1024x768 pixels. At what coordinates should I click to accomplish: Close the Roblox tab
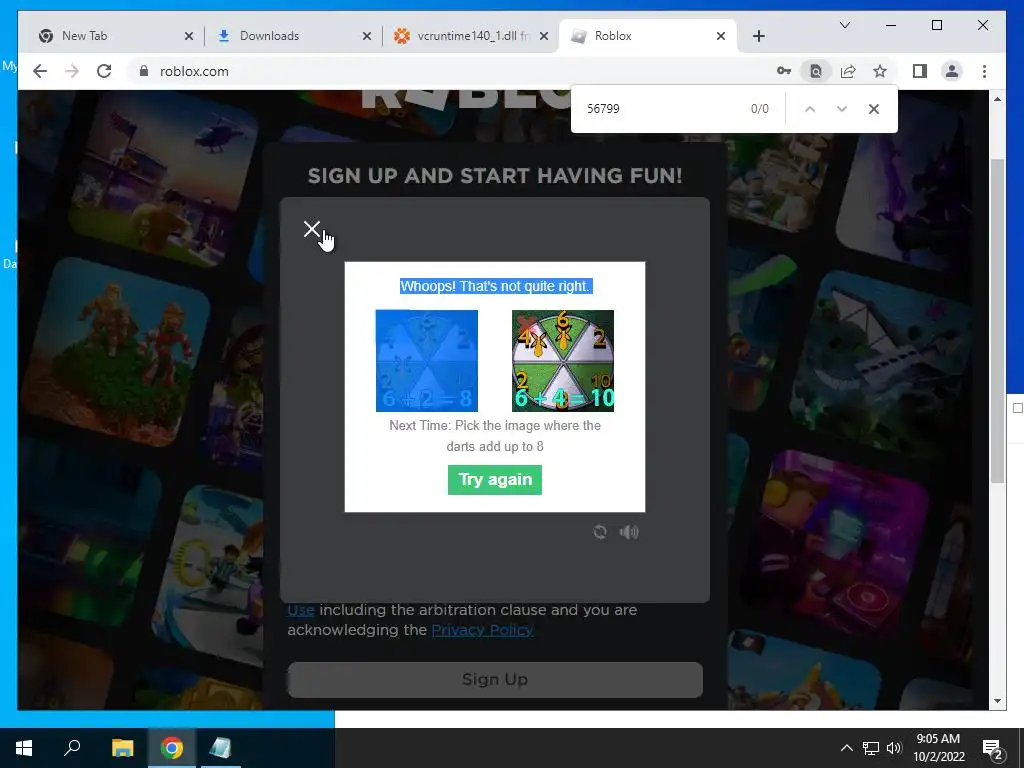(721, 36)
